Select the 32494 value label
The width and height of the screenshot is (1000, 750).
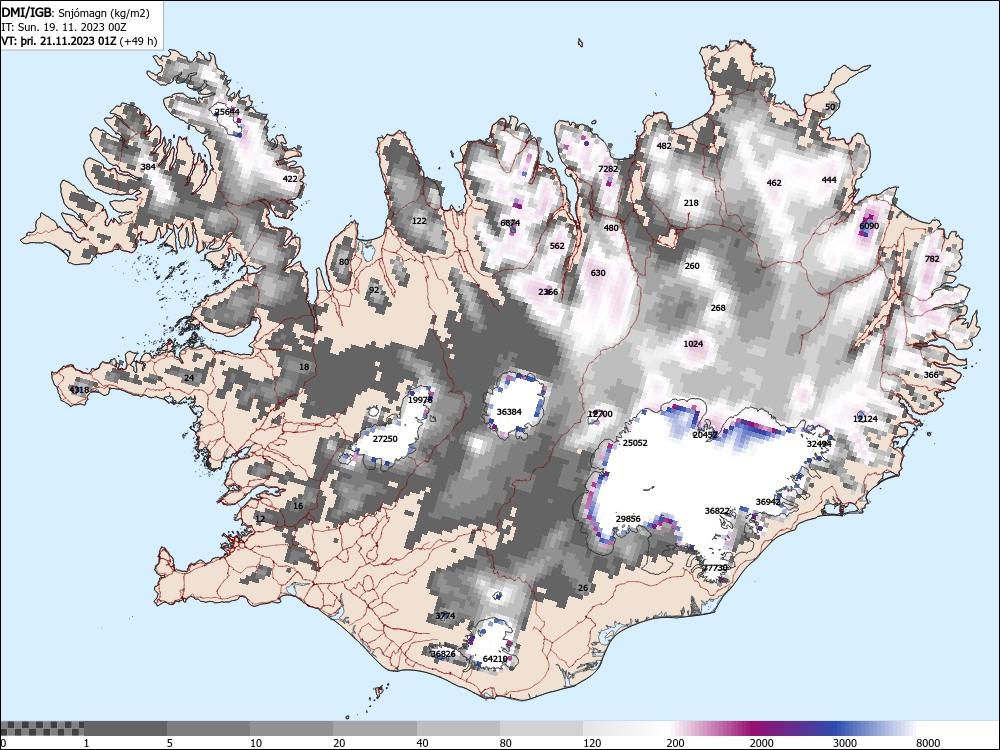[x=819, y=443]
